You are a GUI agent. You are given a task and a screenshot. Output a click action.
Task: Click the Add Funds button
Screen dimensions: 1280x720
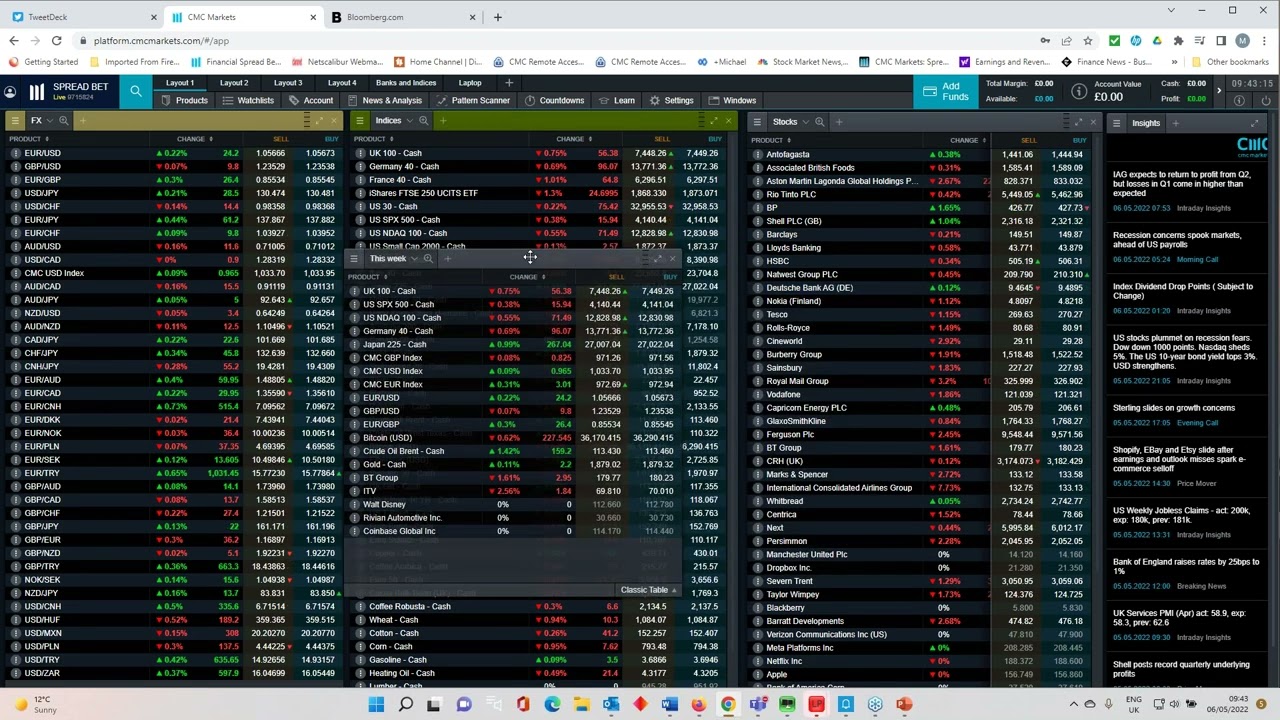pyautogui.click(x=945, y=91)
